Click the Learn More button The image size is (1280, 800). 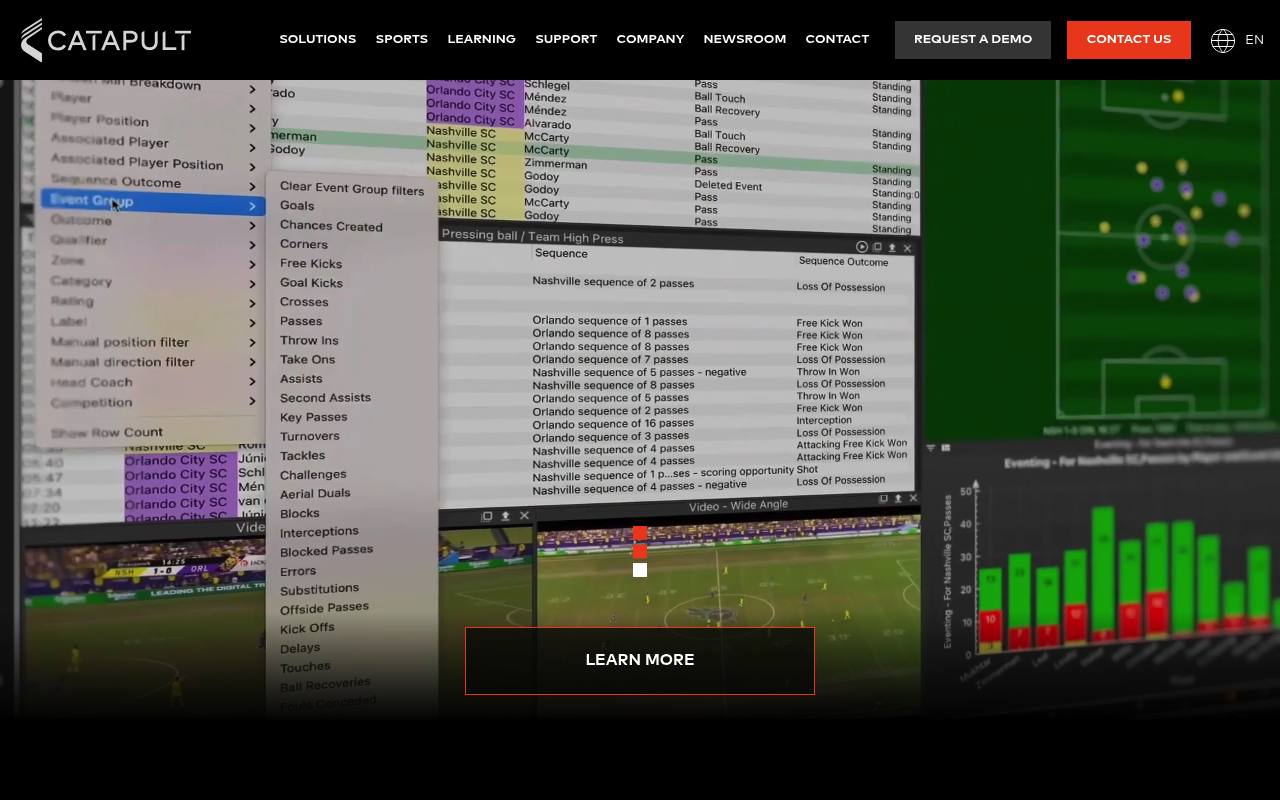pyautogui.click(x=640, y=661)
